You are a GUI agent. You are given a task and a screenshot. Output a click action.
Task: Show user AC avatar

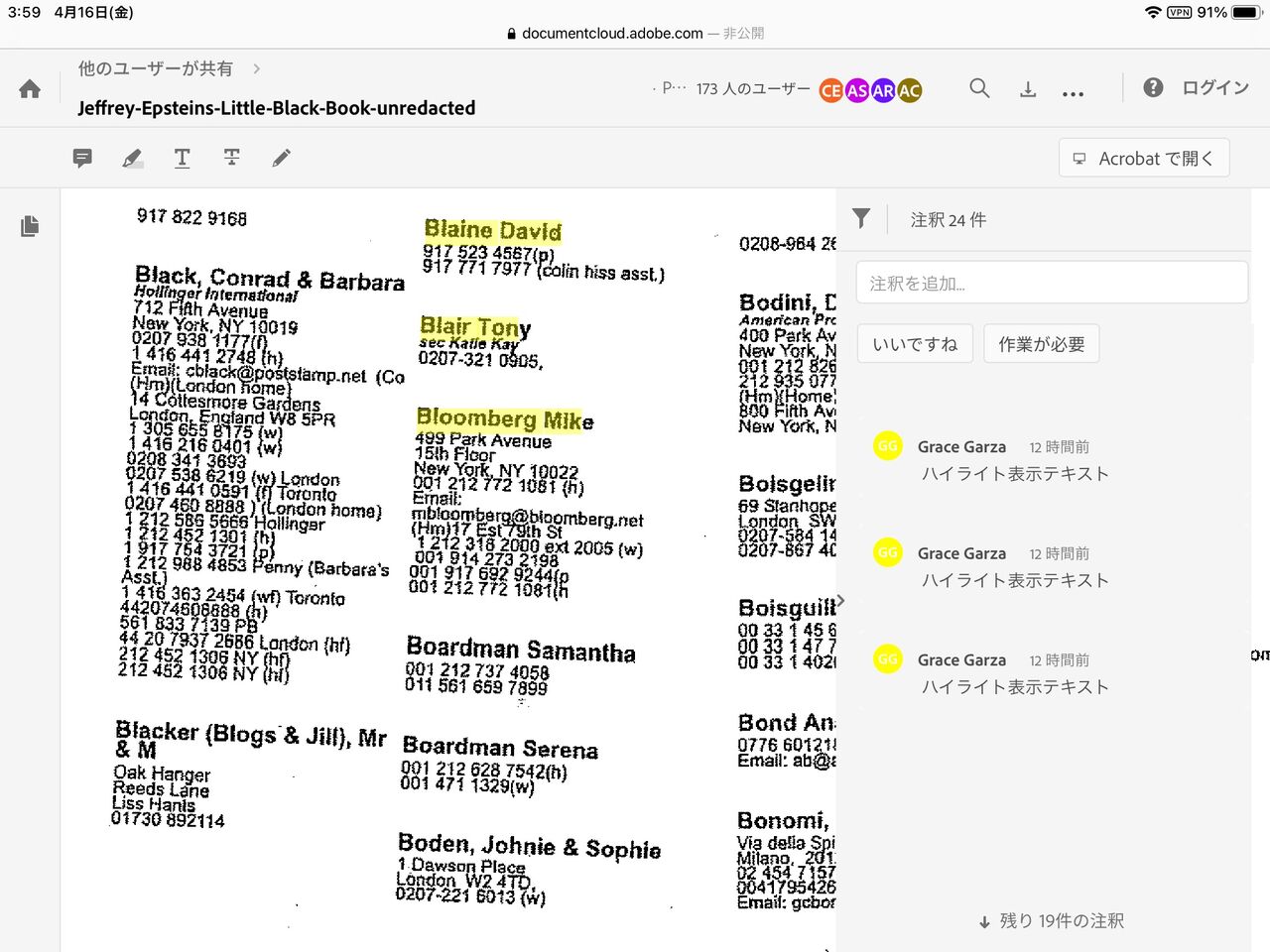pyautogui.click(x=909, y=90)
